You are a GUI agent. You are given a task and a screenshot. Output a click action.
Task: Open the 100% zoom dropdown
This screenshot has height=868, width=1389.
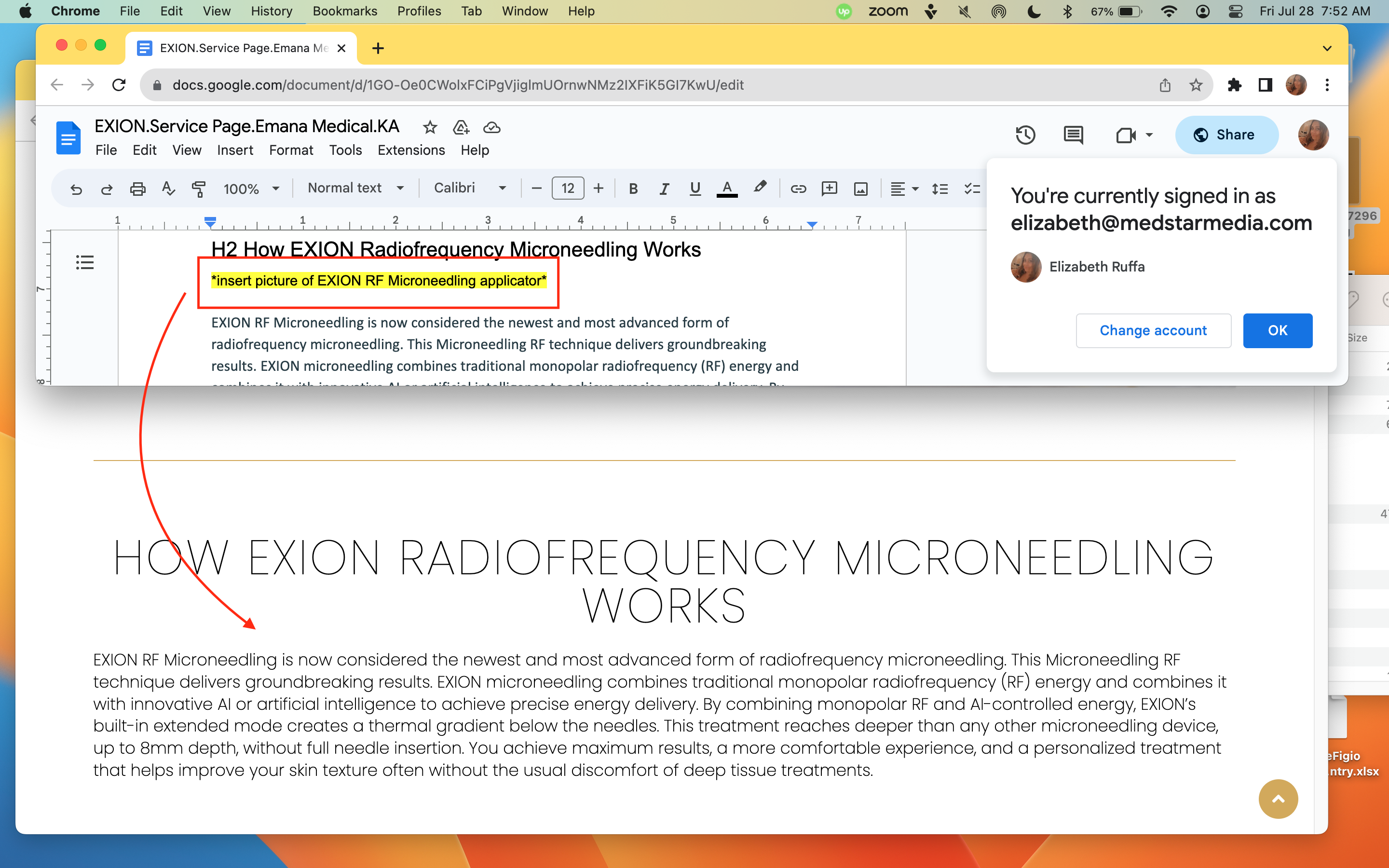click(x=251, y=188)
